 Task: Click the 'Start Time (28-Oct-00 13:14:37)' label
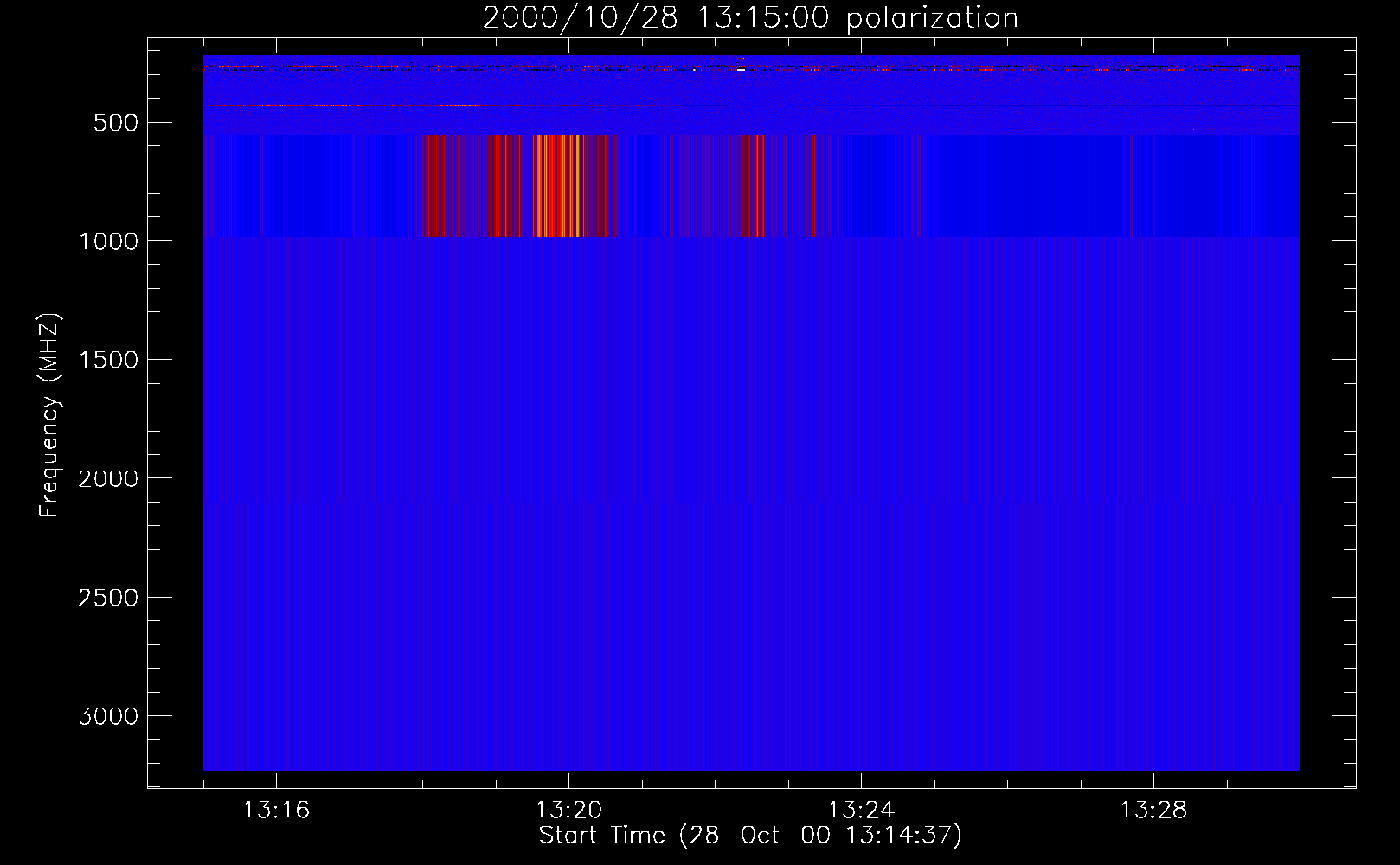(x=750, y=836)
